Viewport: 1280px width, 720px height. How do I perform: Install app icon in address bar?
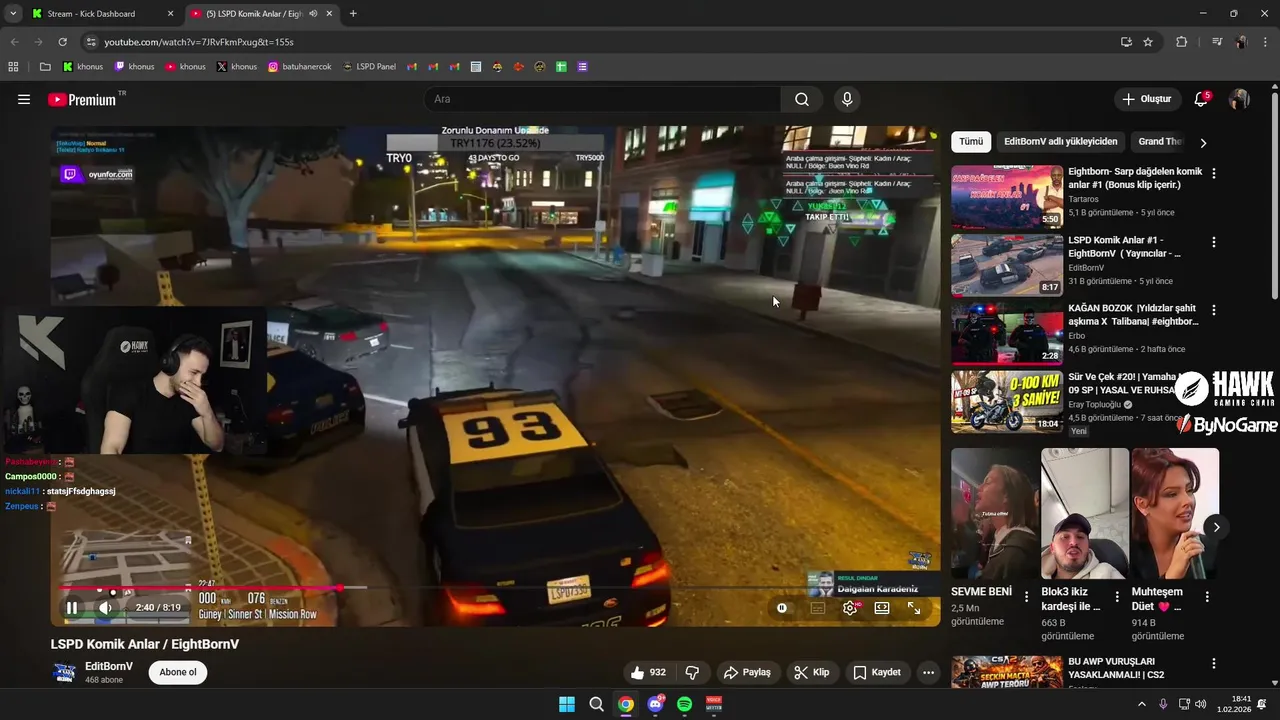(1126, 42)
